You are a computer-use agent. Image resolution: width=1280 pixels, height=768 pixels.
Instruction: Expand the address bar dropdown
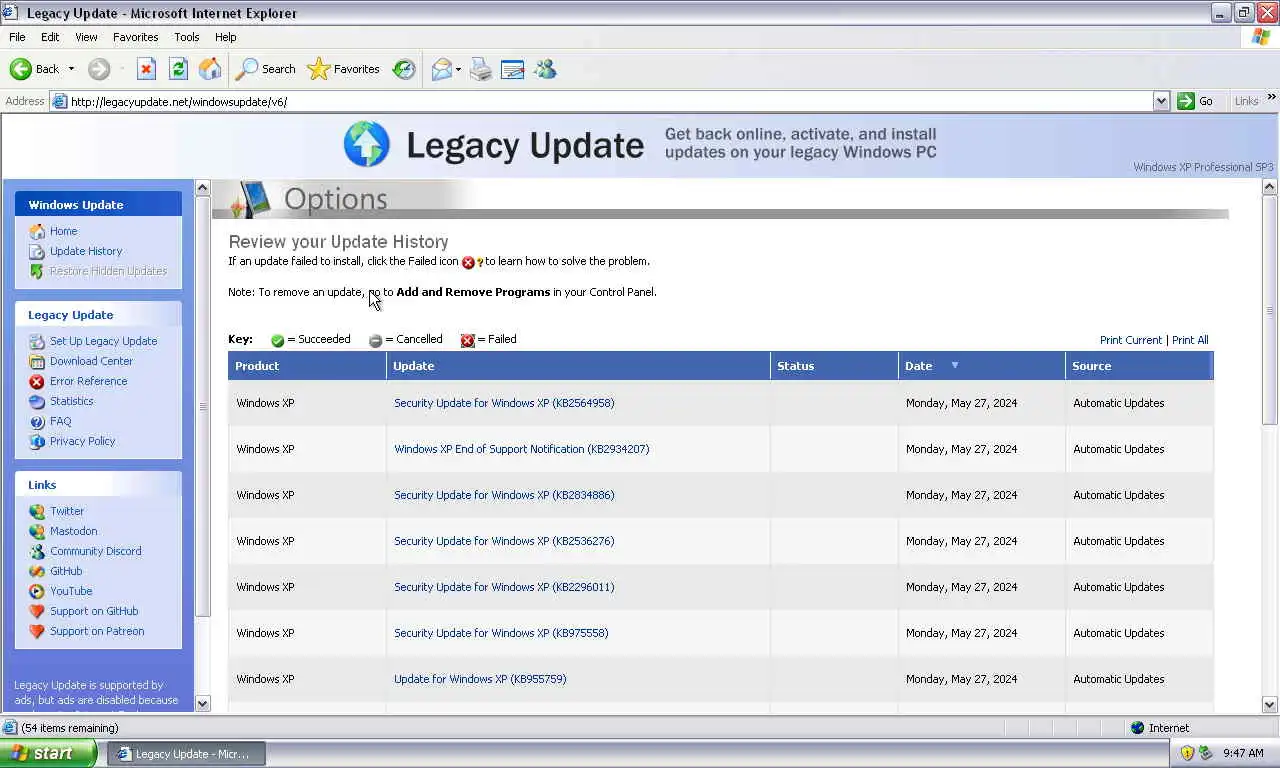click(1161, 101)
